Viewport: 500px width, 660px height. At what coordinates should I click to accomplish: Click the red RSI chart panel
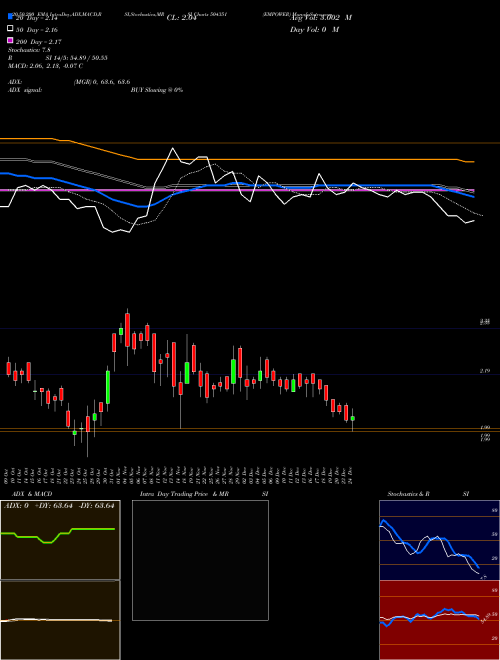pyautogui.click(x=439, y=620)
